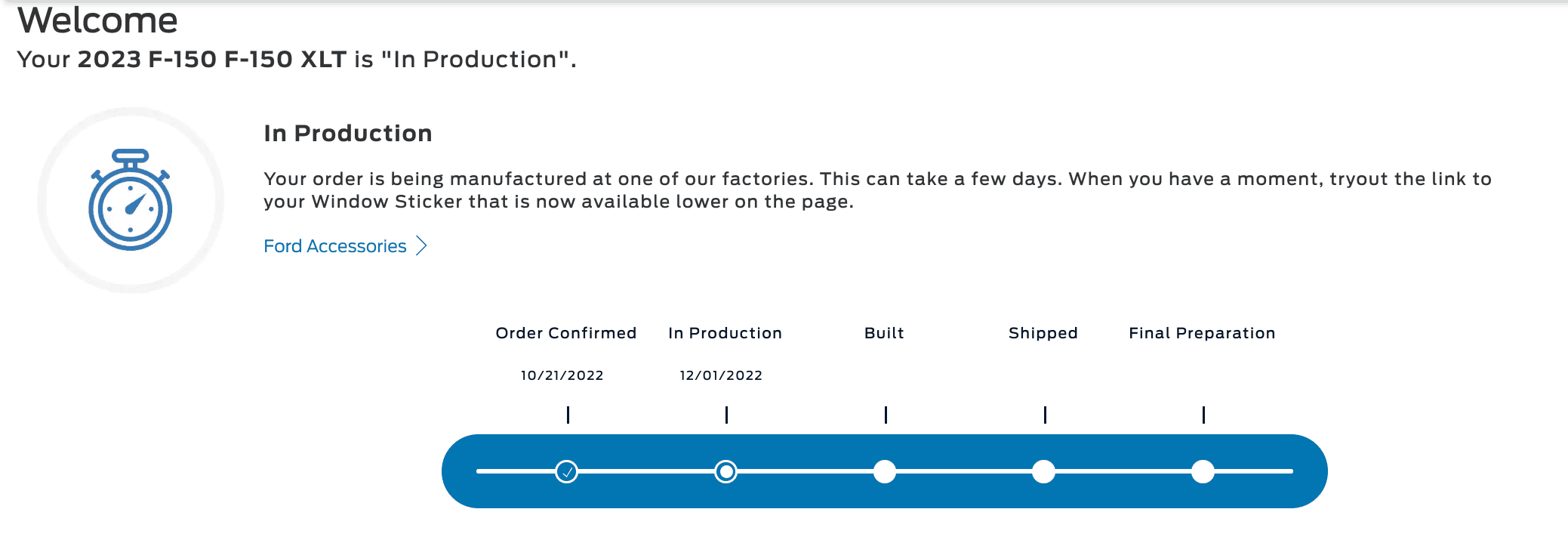Click the 2023 F-150 XLT vehicle name
Viewport: 1568px width, 543px height.
[x=212, y=60]
